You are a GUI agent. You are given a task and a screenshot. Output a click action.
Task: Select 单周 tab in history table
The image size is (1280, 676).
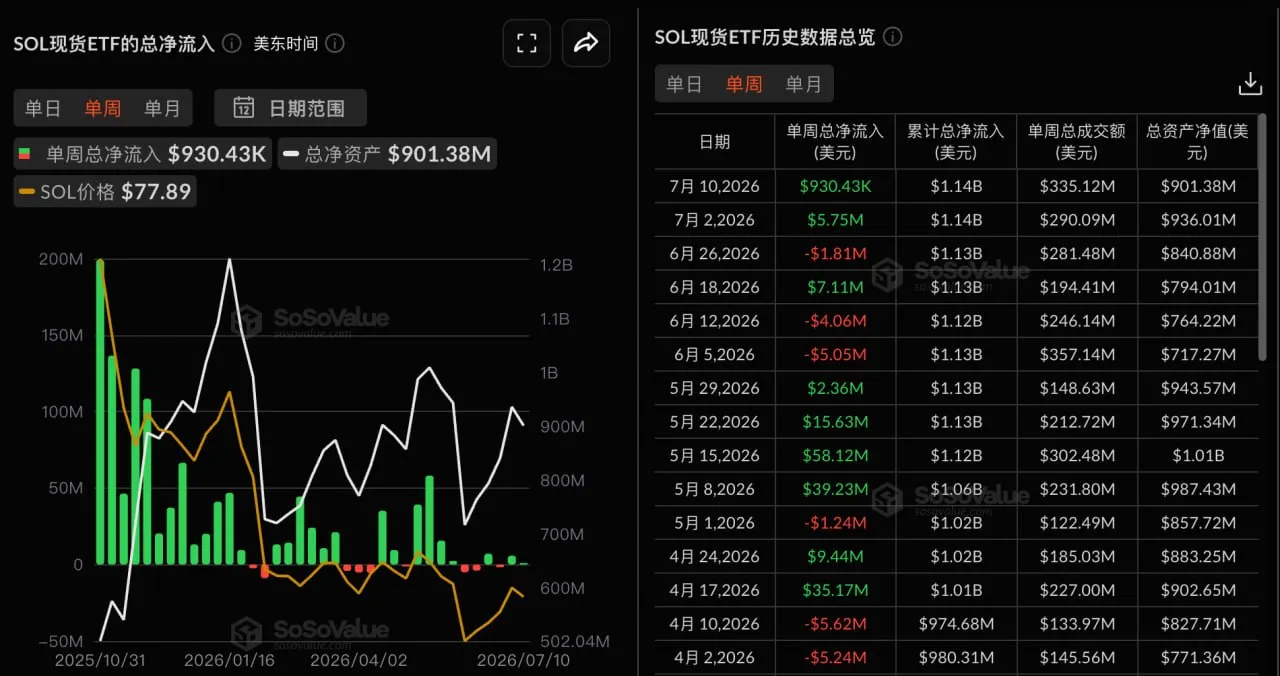pyautogui.click(x=744, y=84)
